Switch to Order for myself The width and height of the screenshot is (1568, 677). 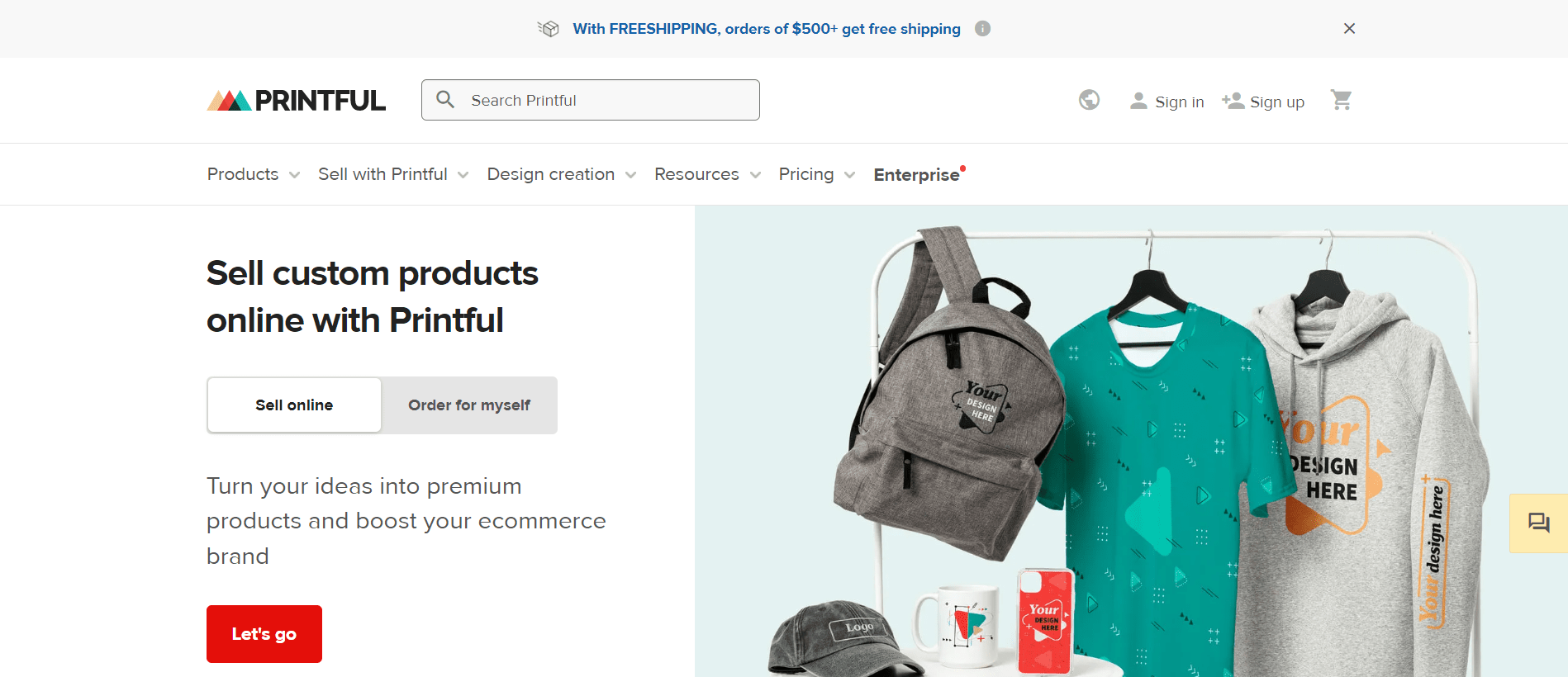pyautogui.click(x=469, y=405)
